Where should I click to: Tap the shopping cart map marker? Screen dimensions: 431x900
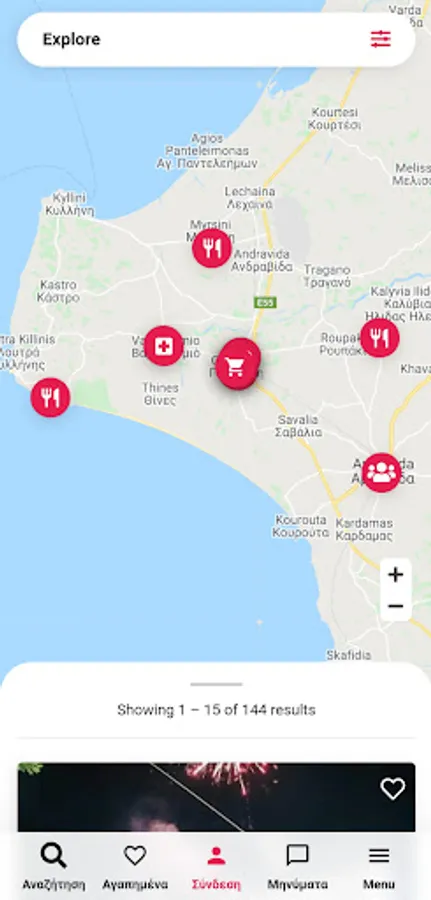(236, 367)
